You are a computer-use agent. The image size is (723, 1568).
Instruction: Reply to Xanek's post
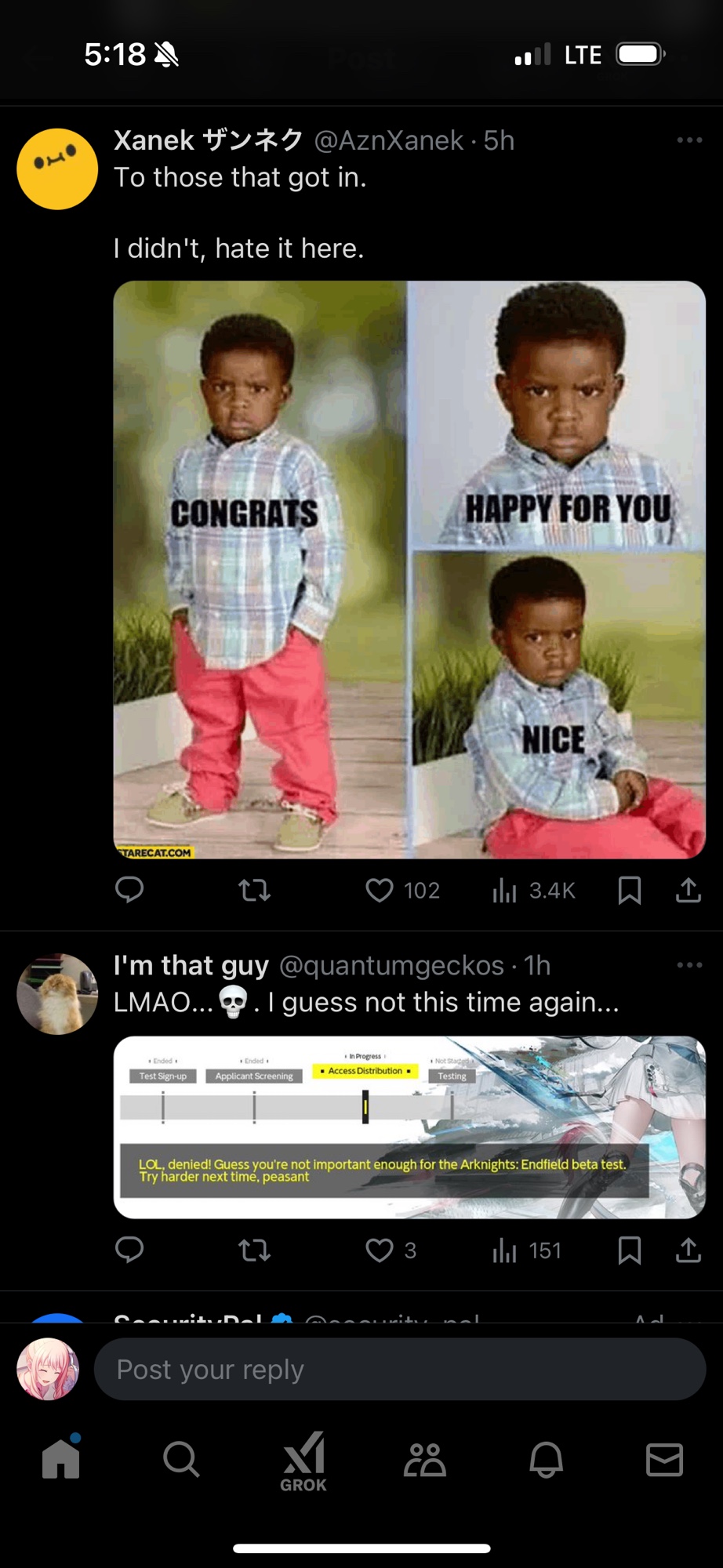[129, 890]
